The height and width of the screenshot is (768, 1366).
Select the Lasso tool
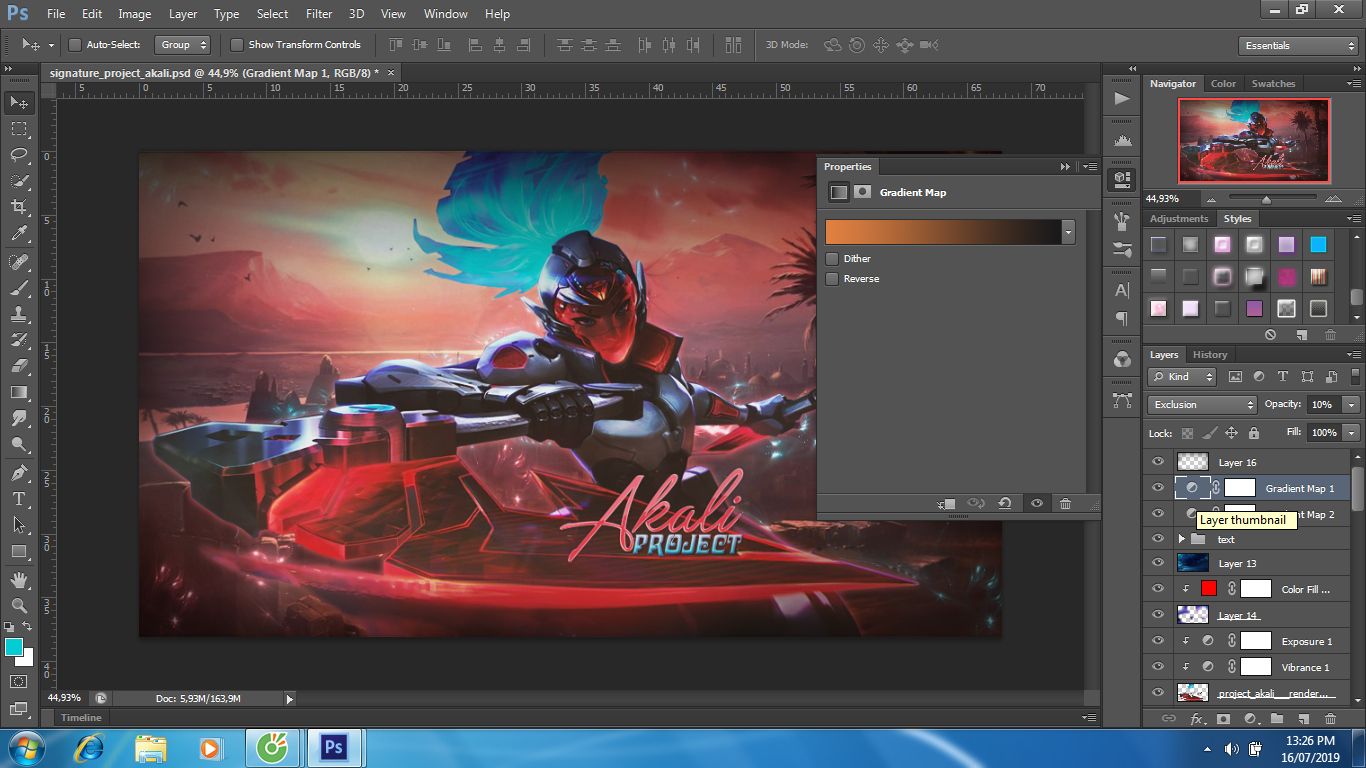tap(19, 155)
